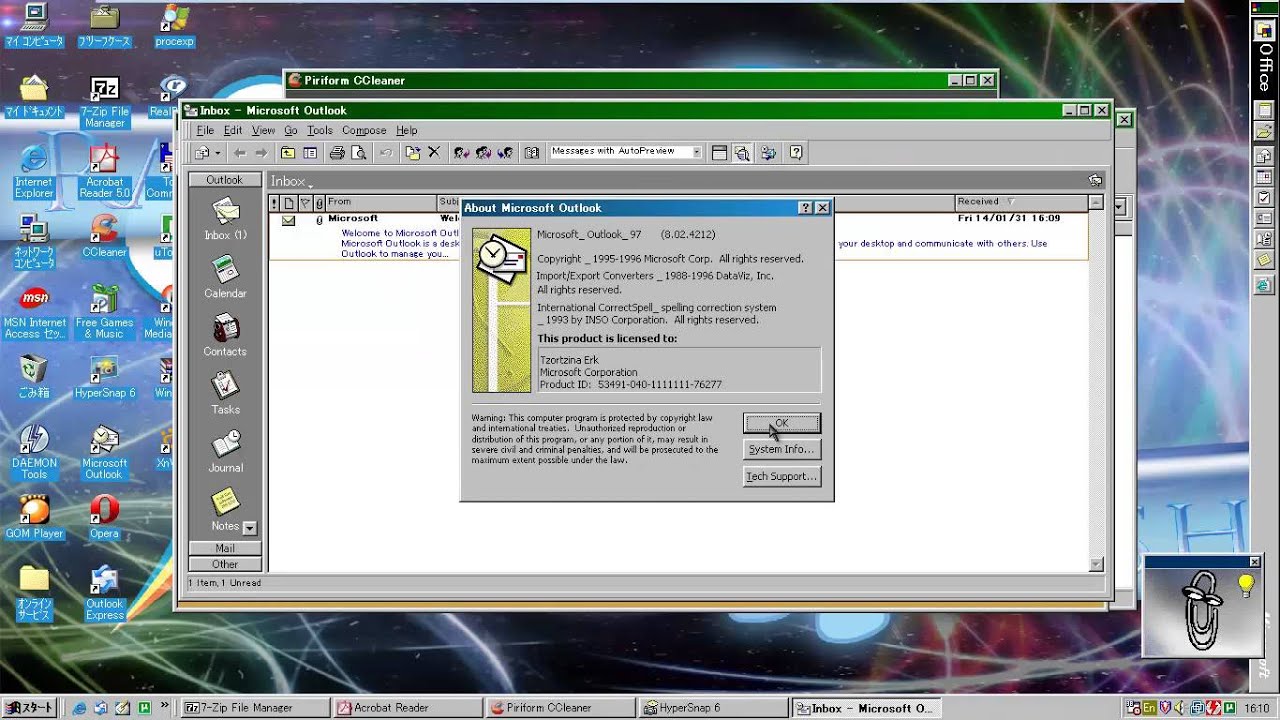This screenshot has height=720, width=1280.
Task: Click the Office Assistant toolbar icon
Action: (796, 153)
